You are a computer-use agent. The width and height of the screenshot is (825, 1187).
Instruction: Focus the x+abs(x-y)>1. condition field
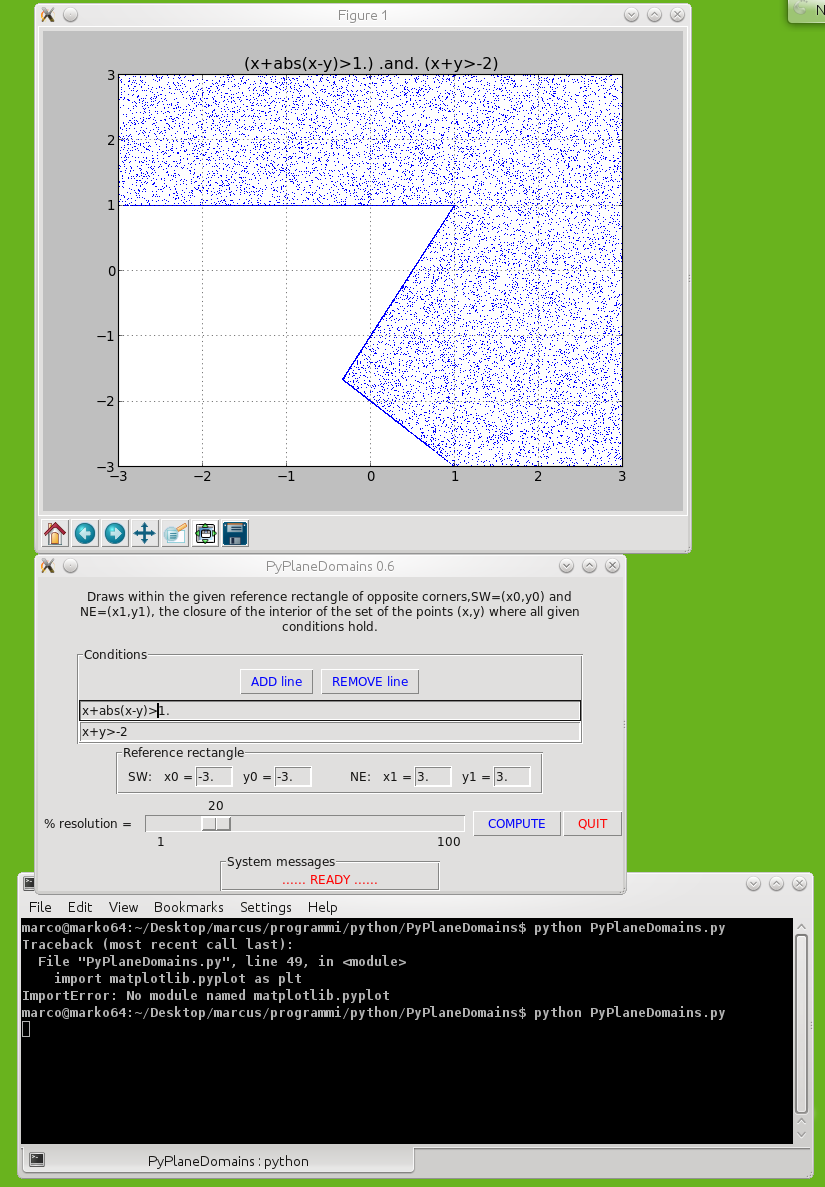click(330, 710)
